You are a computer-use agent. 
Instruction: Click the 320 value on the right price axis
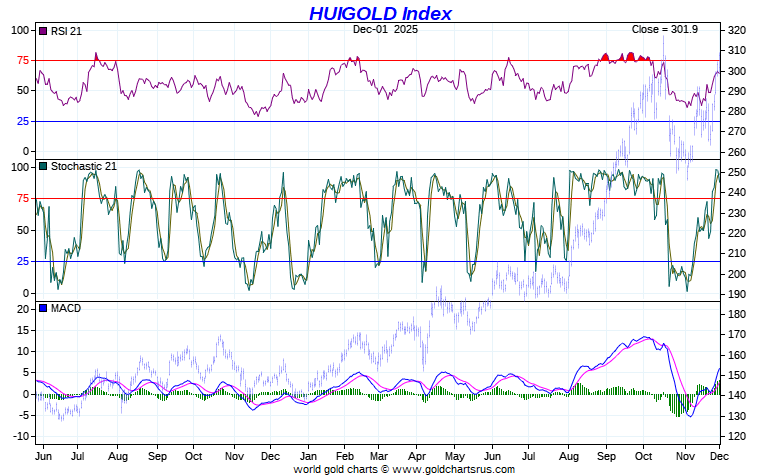coord(737,30)
